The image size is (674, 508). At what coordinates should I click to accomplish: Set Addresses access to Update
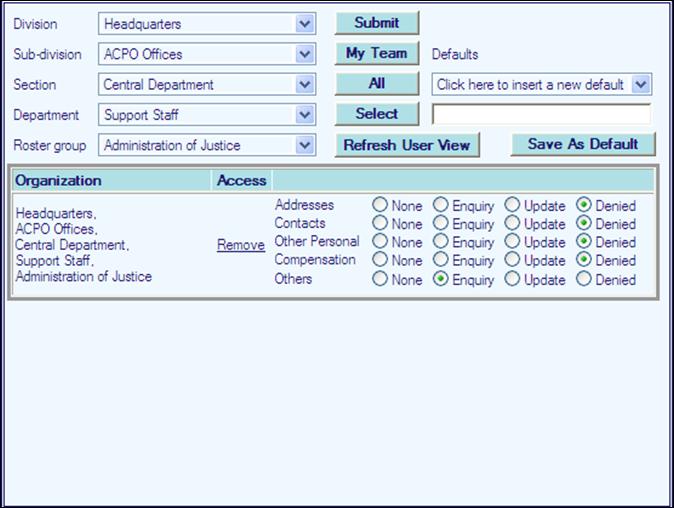[512, 206]
